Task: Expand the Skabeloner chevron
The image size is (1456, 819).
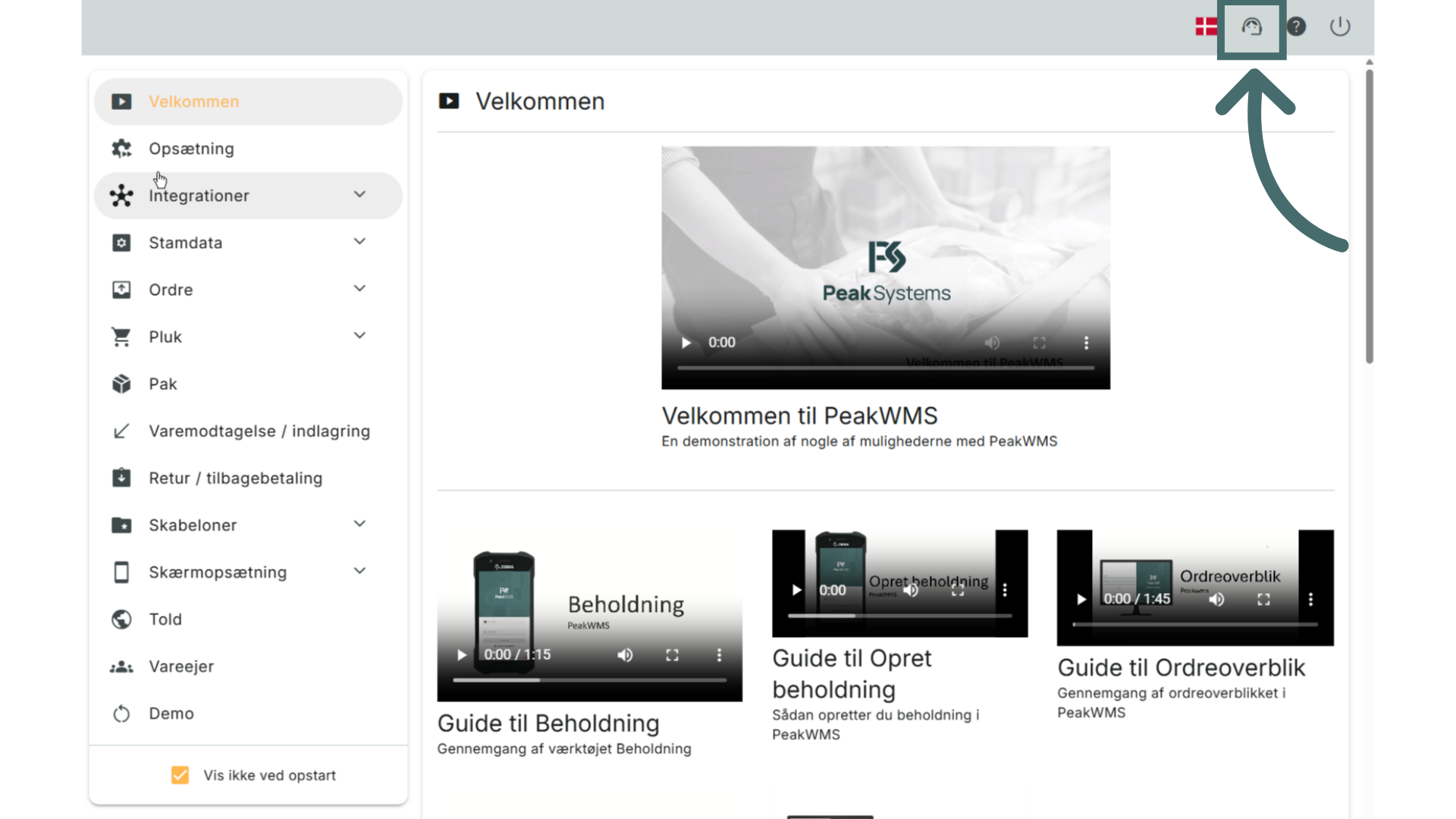Action: click(x=359, y=524)
